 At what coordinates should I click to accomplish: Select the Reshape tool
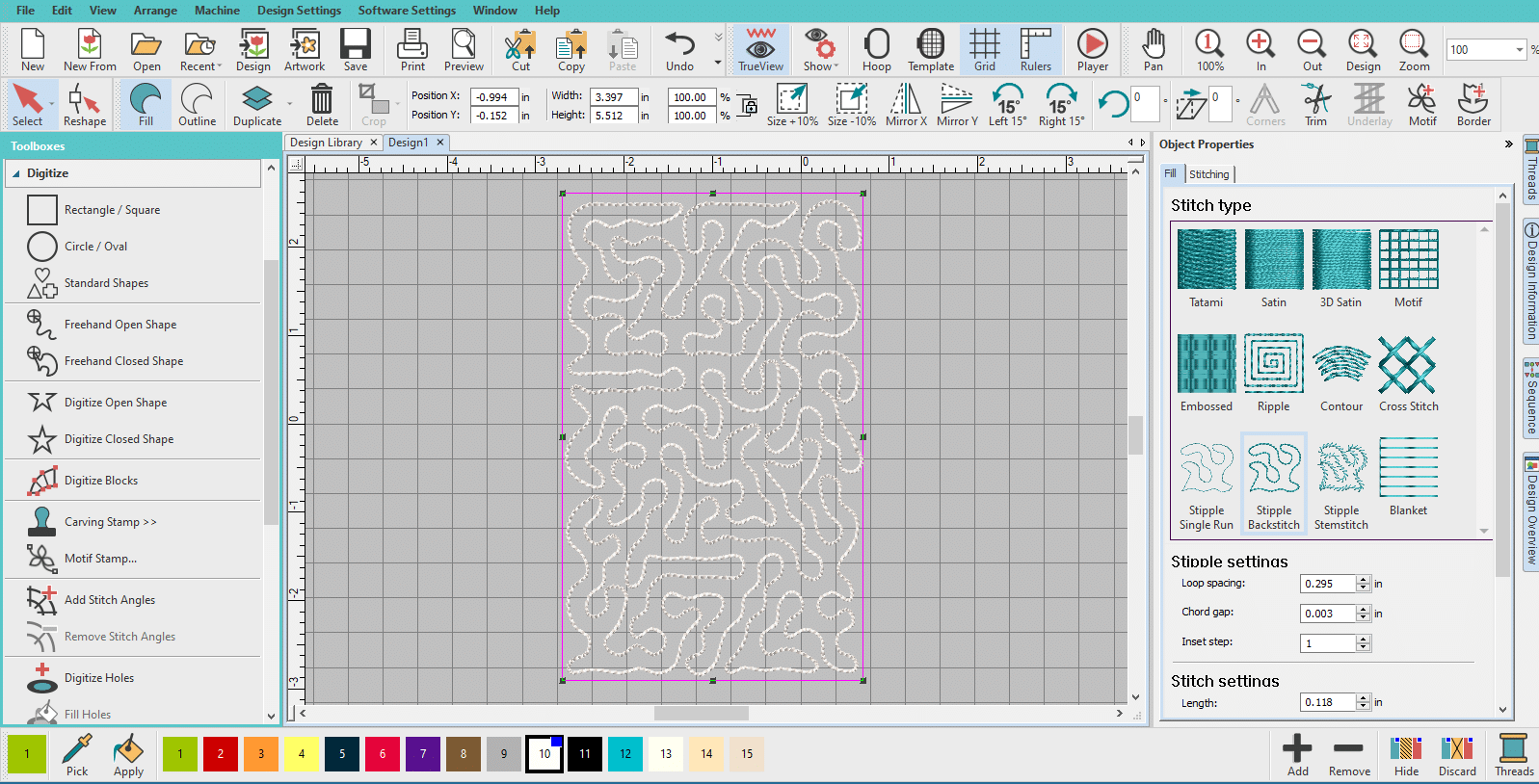point(85,104)
